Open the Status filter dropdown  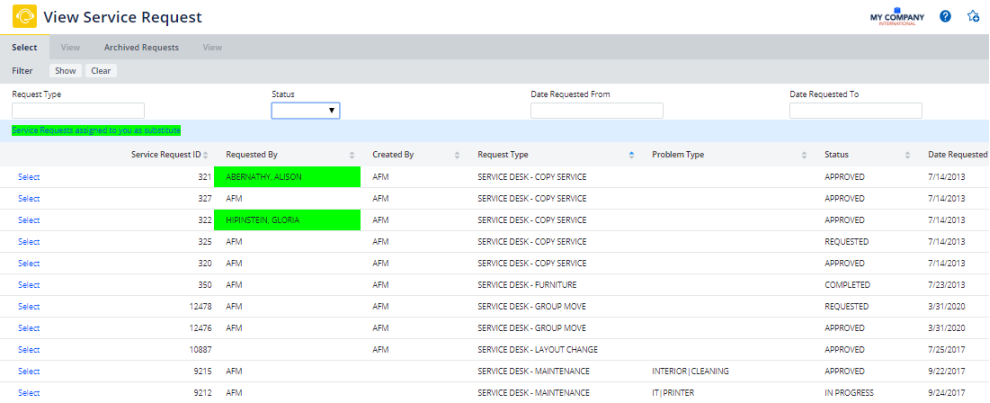click(305, 111)
